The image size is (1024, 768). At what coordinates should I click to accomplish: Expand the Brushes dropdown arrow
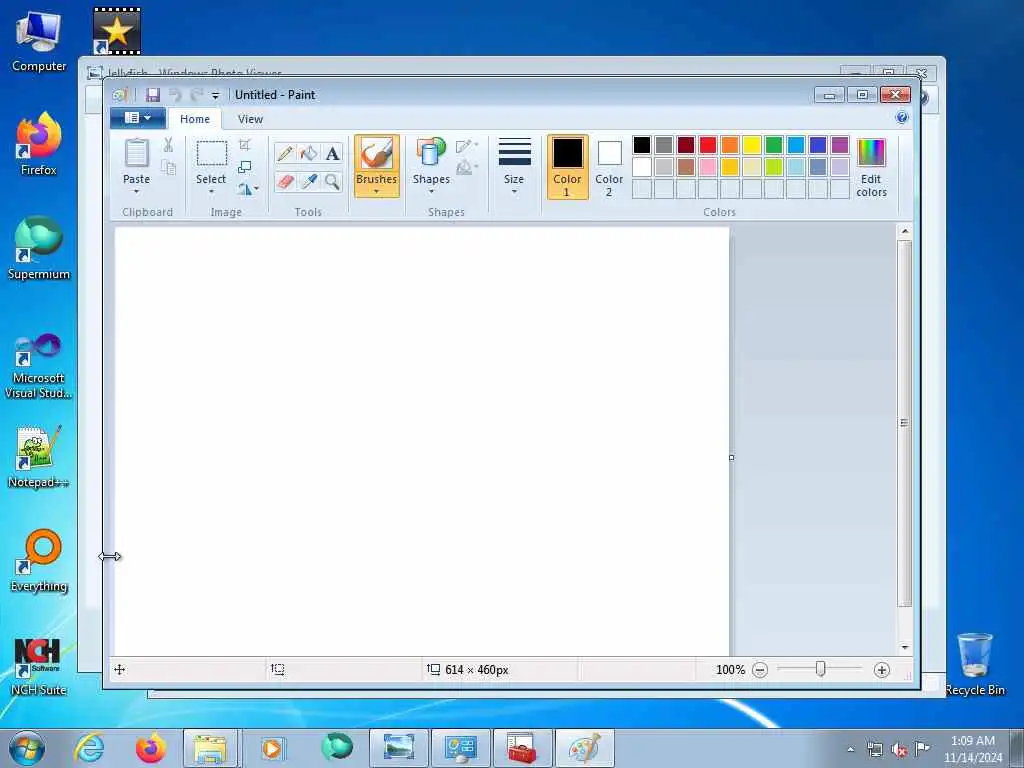coord(377,191)
